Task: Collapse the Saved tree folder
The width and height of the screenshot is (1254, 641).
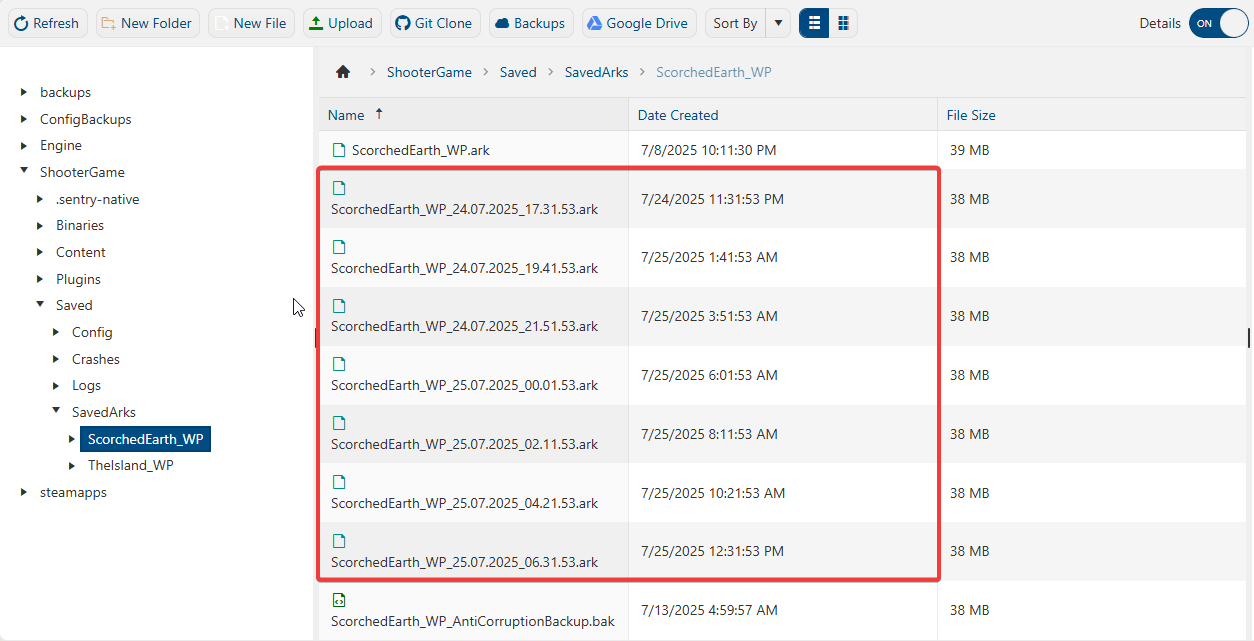Action: pos(40,304)
